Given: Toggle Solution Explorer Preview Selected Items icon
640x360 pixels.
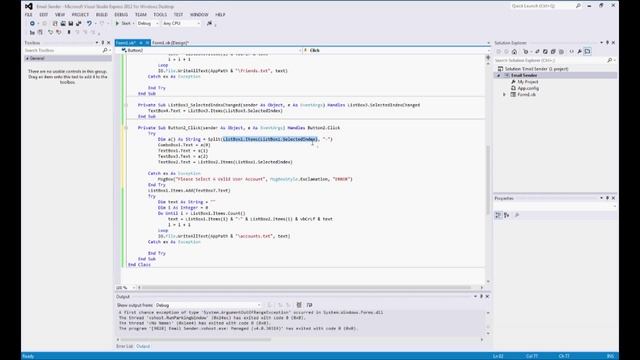Looking at the screenshot, I should pyautogui.click(x=587, y=51).
